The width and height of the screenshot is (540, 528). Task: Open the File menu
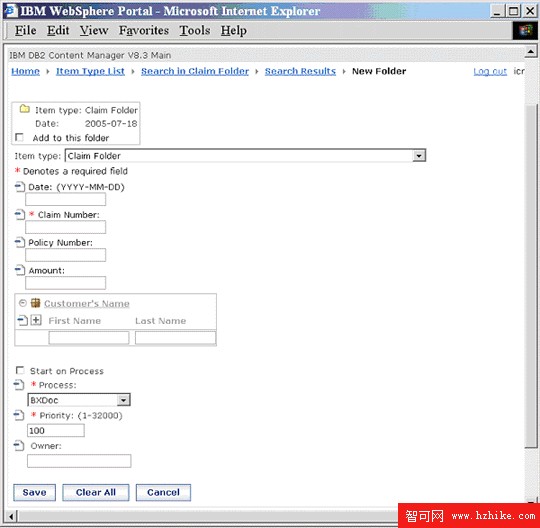tap(25, 30)
